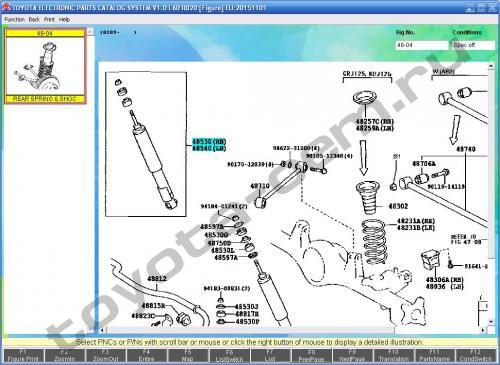Click the Back menu item
The height and width of the screenshot is (365, 500).
34,20
